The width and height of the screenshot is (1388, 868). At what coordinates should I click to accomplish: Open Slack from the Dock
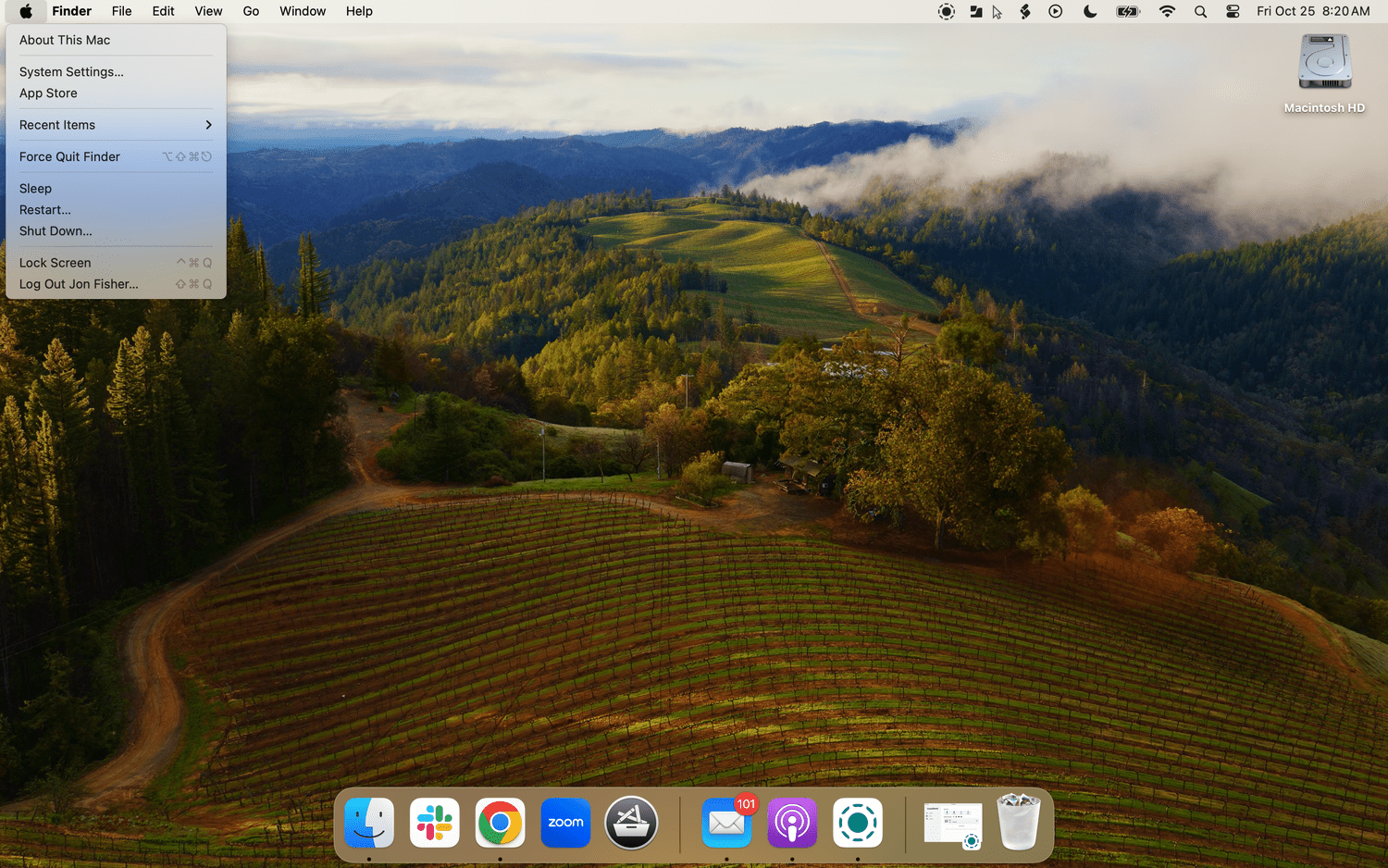[435, 823]
